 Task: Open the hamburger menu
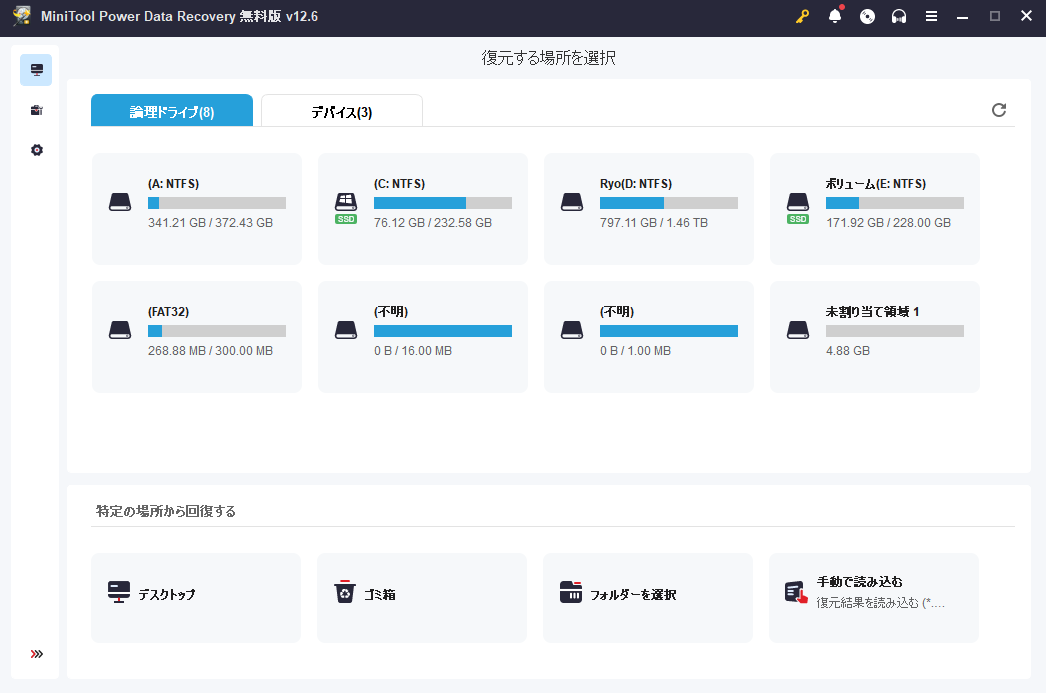[931, 15]
